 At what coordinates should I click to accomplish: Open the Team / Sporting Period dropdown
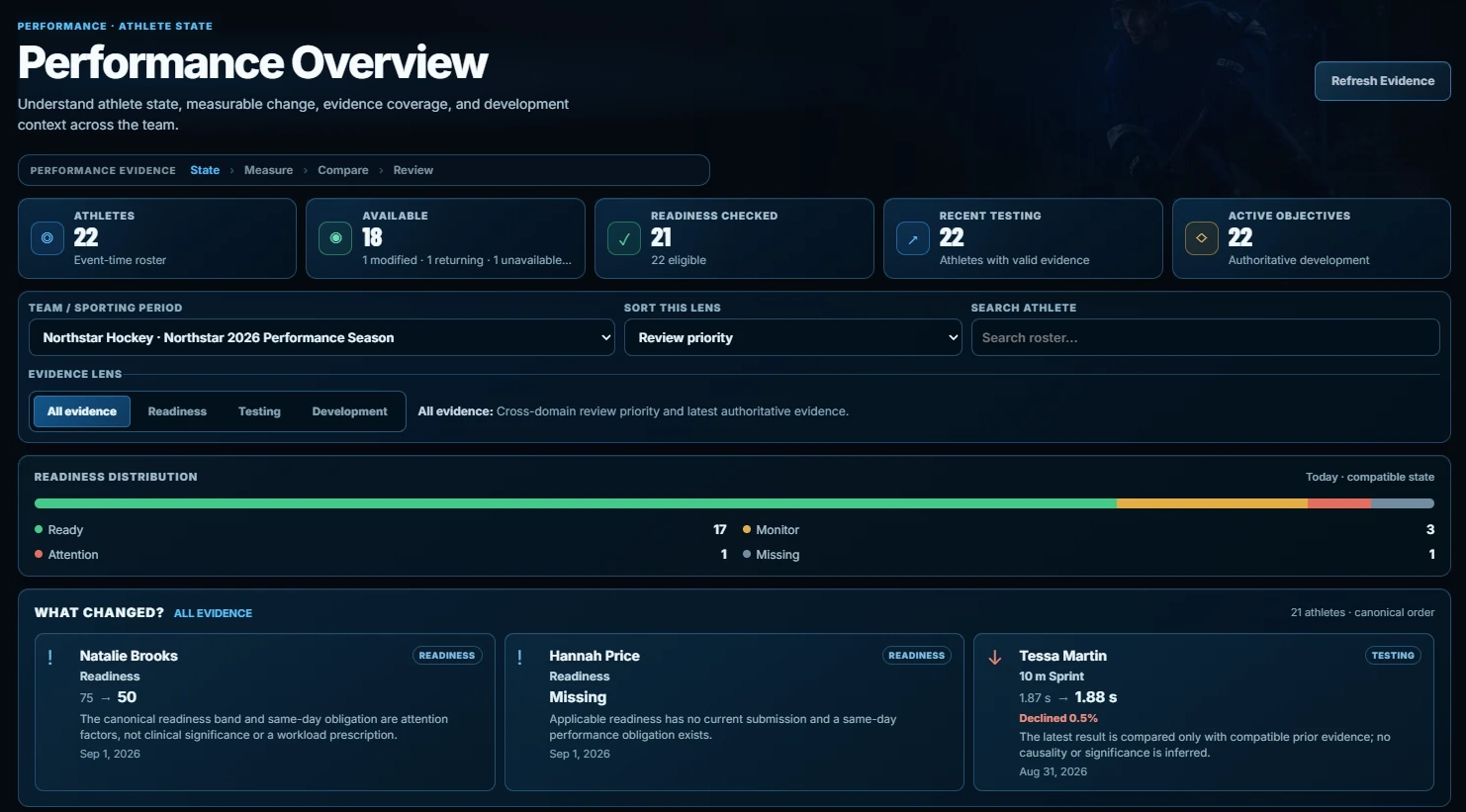(322, 337)
